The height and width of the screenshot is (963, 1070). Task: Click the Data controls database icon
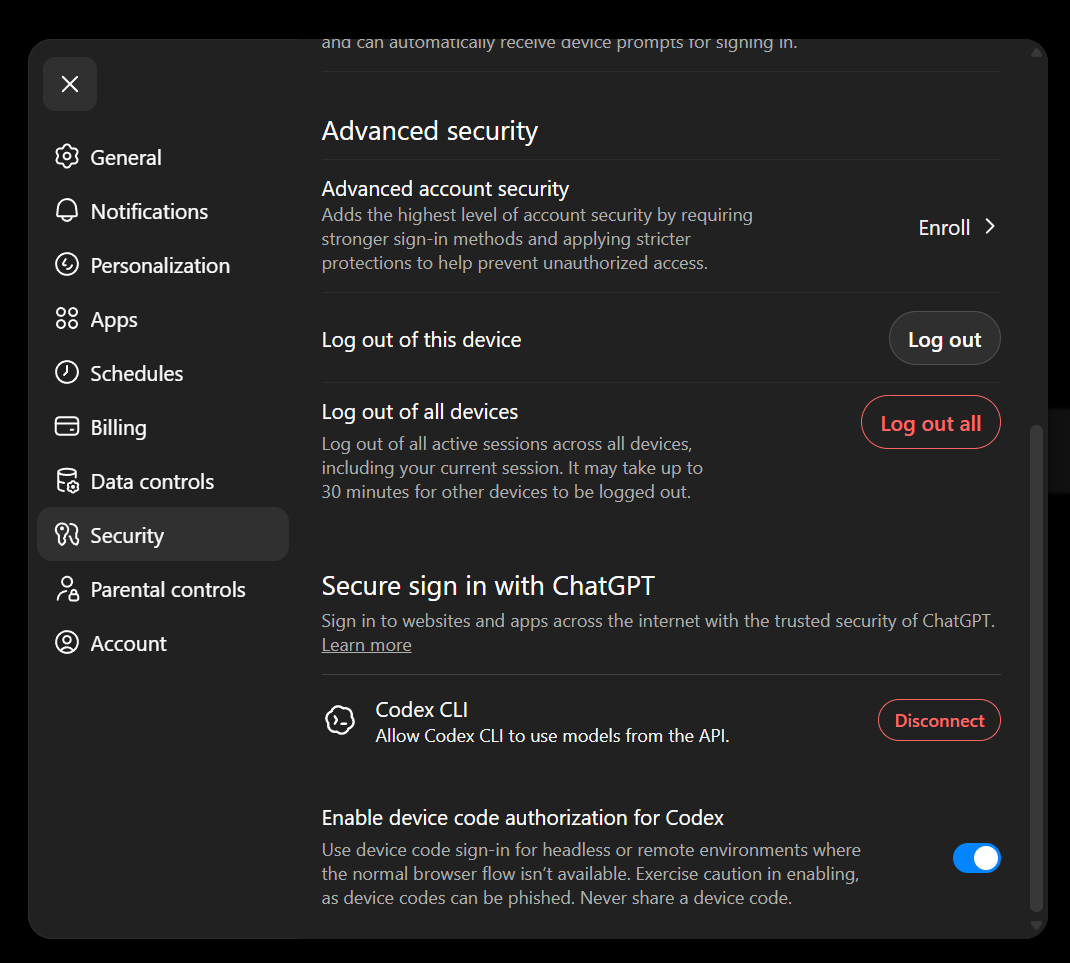tap(67, 481)
